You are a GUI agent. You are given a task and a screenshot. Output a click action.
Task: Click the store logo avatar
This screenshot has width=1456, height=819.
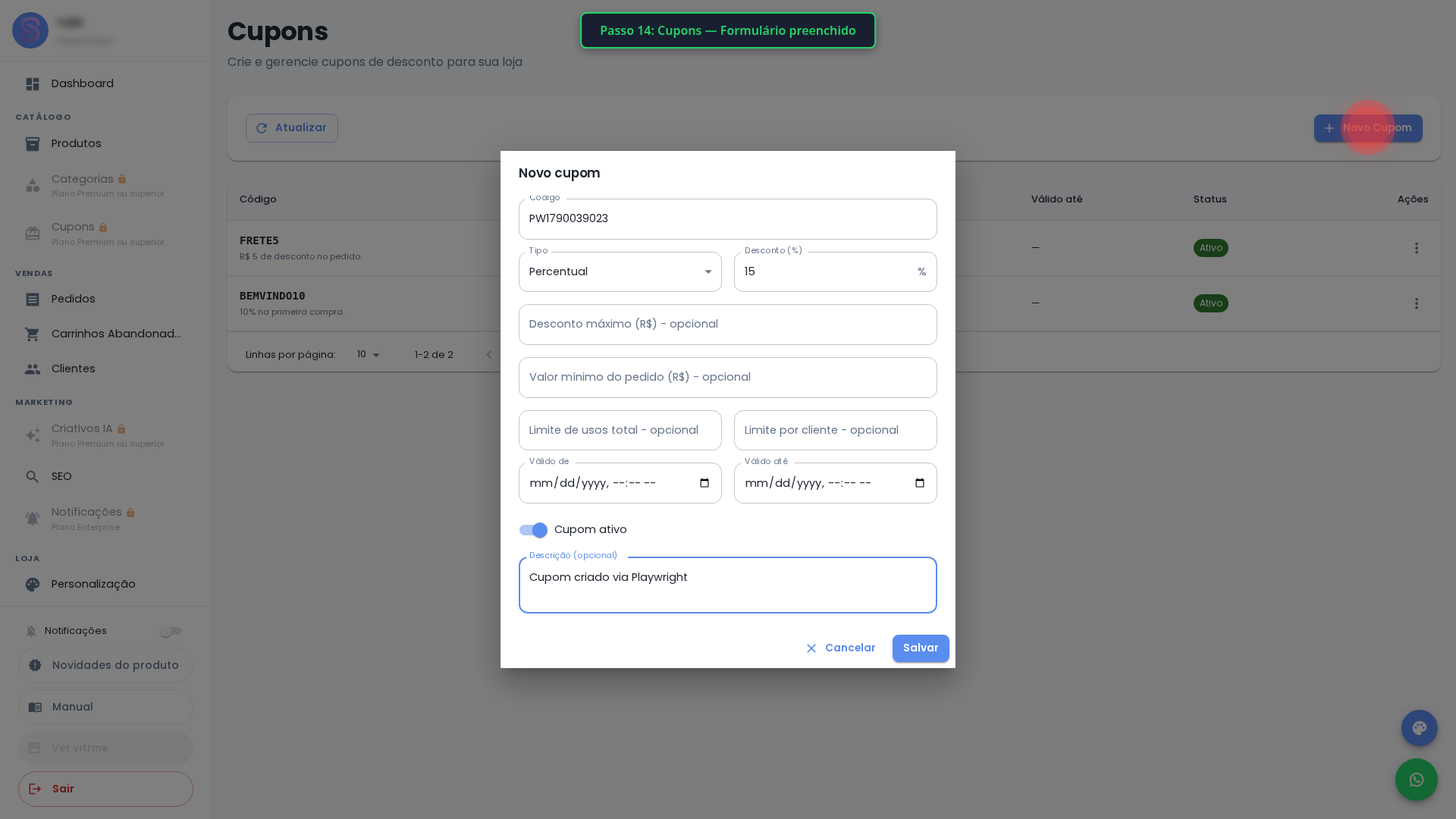[x=30, y=30]
